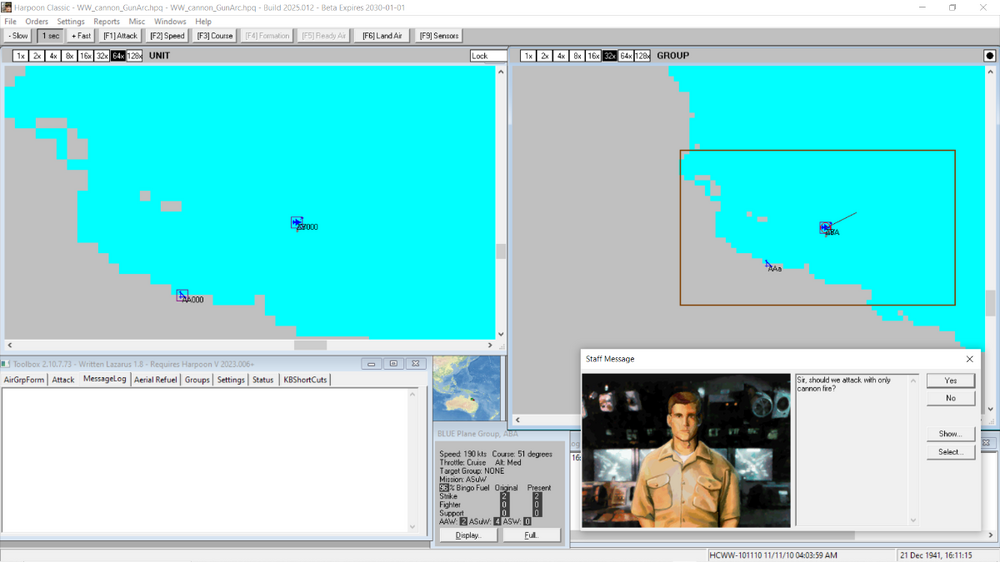Set Unit map zoom to 128x
This screenshot has width=1000, height=562.
click(135, 56)
